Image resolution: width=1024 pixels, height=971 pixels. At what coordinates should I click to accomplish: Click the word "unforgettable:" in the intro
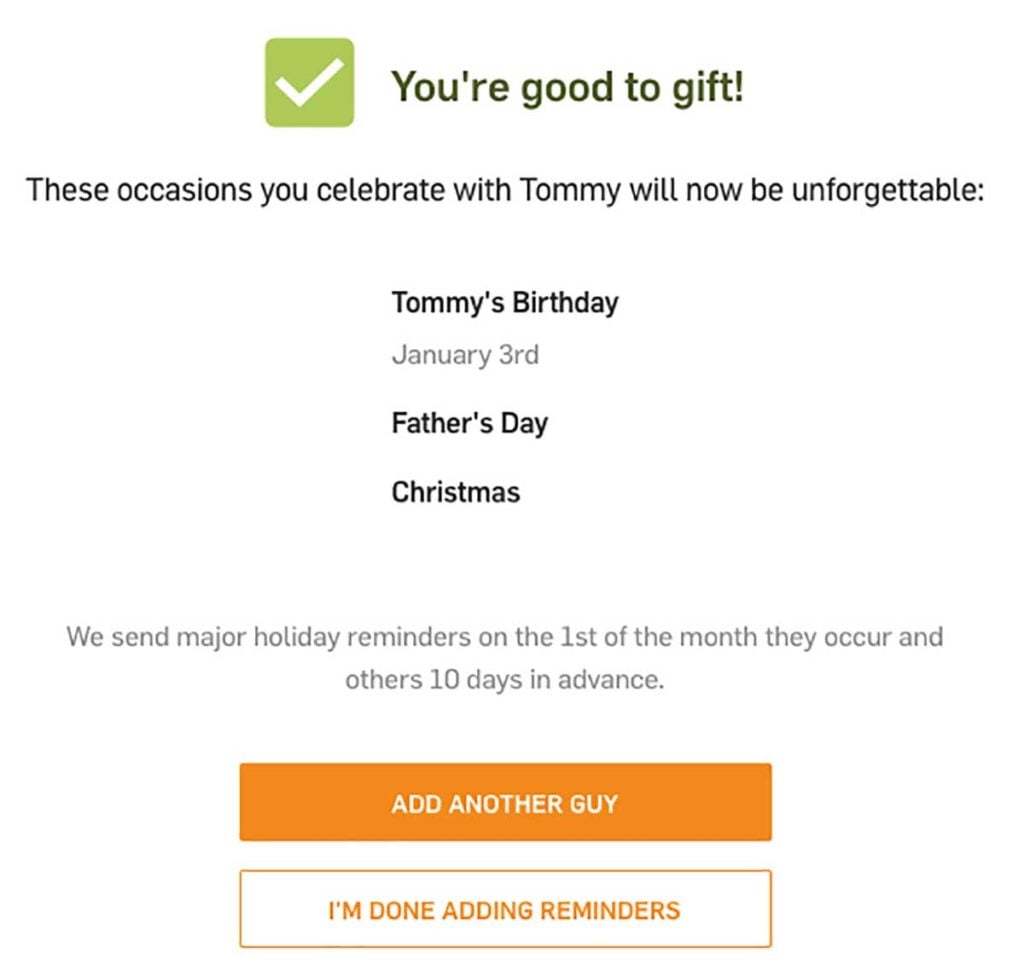[x=888, y=191]
